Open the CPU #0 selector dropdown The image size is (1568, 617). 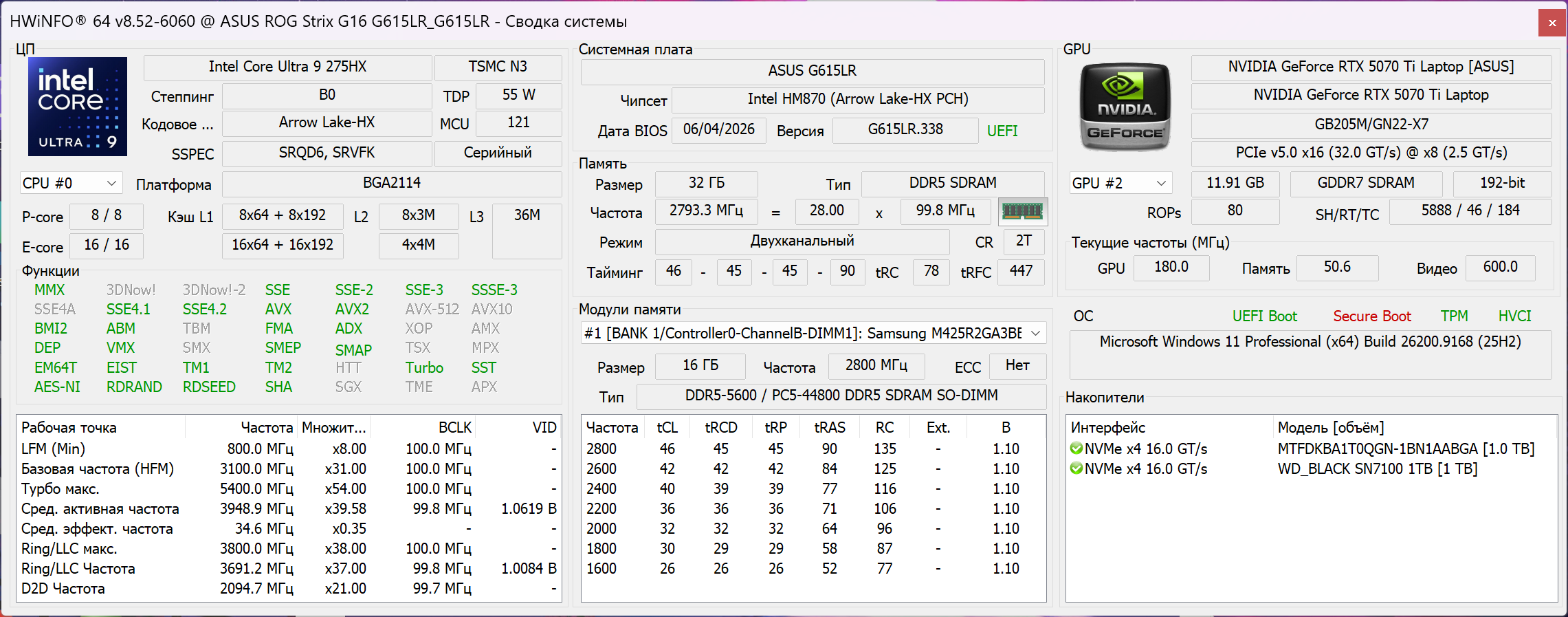pyautogui.click(x=71, y=184)
